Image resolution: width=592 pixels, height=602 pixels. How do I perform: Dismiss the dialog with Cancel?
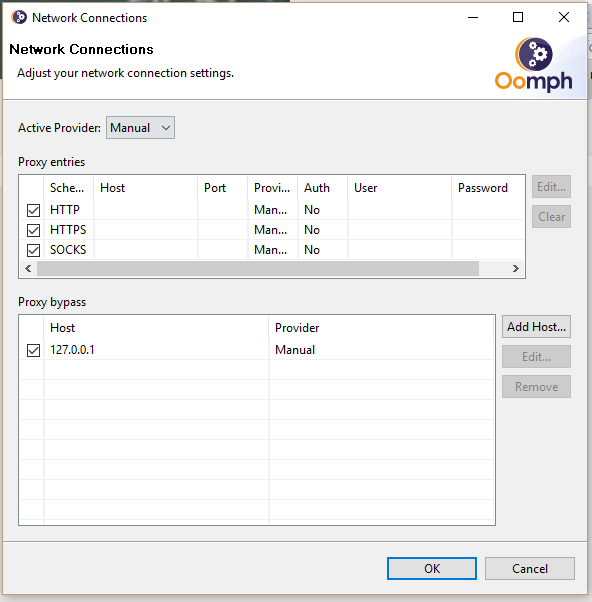(x=530, y=569)
